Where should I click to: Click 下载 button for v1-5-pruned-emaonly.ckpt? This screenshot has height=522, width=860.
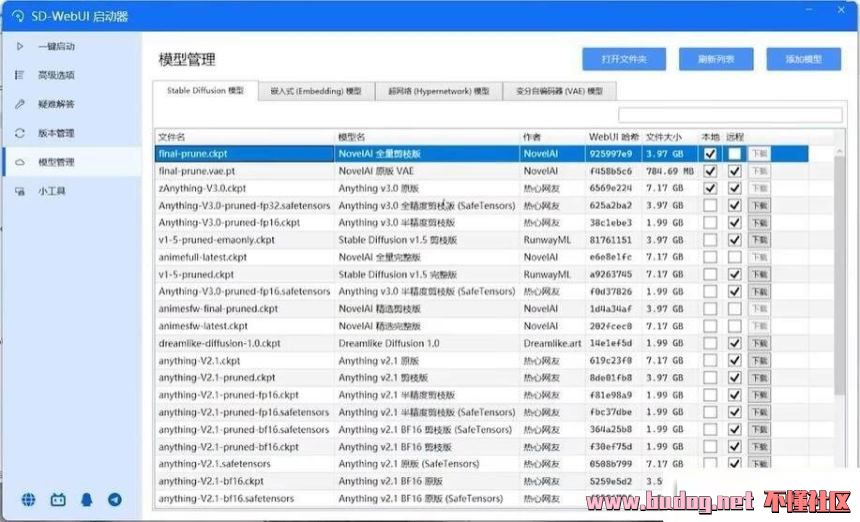tap(760, 240)
